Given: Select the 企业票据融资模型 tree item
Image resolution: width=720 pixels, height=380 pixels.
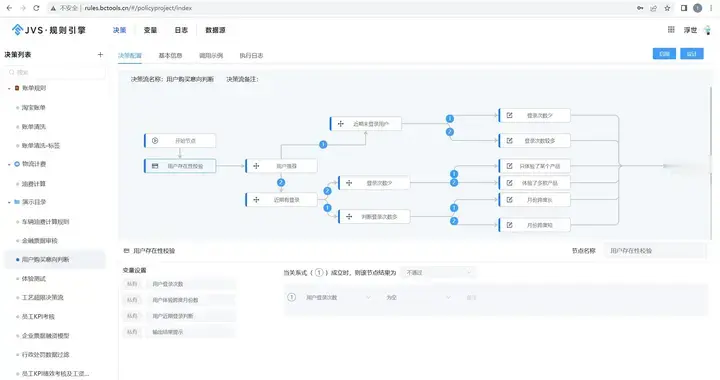Looking at the screenshot, I should point(45,335).
